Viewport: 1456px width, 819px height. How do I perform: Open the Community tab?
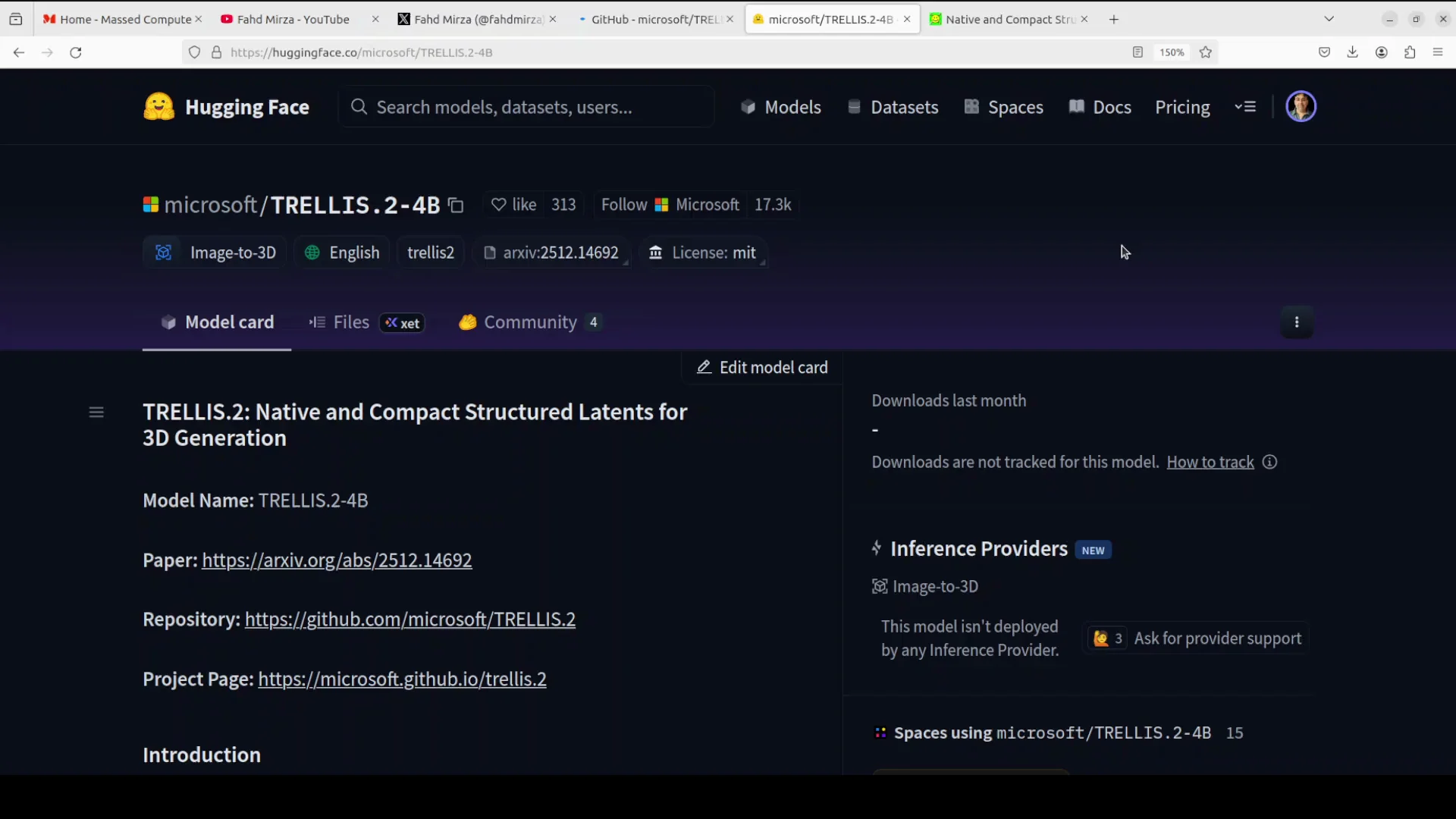530,322
